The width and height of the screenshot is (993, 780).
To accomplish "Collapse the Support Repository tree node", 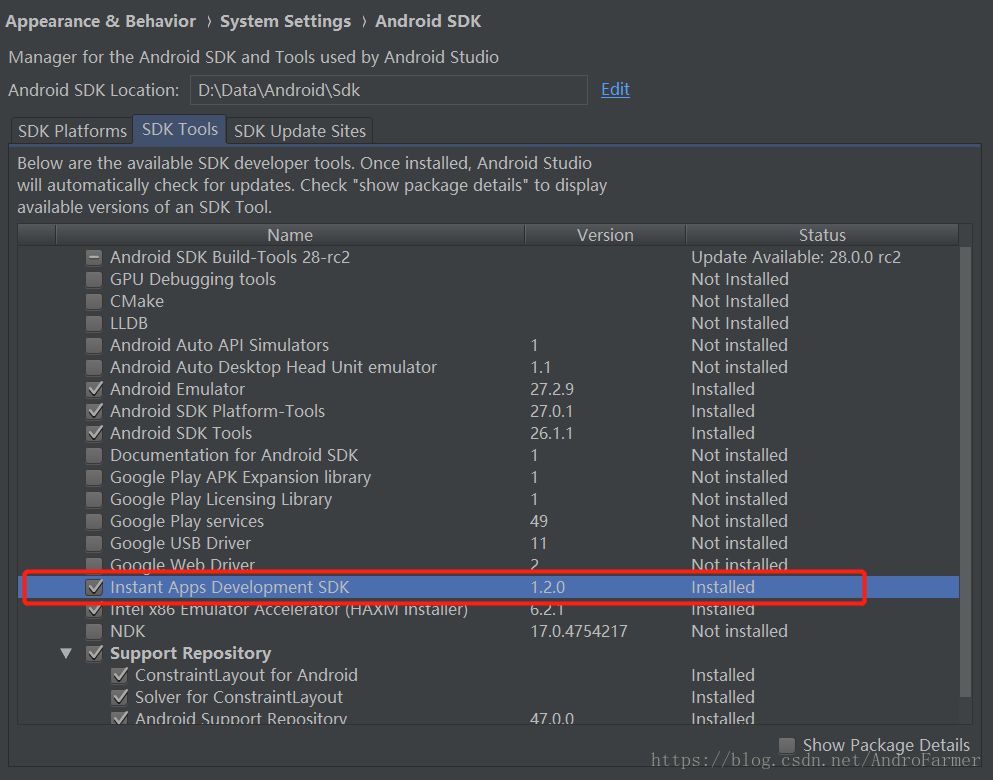I will click(x=66, y=653).
